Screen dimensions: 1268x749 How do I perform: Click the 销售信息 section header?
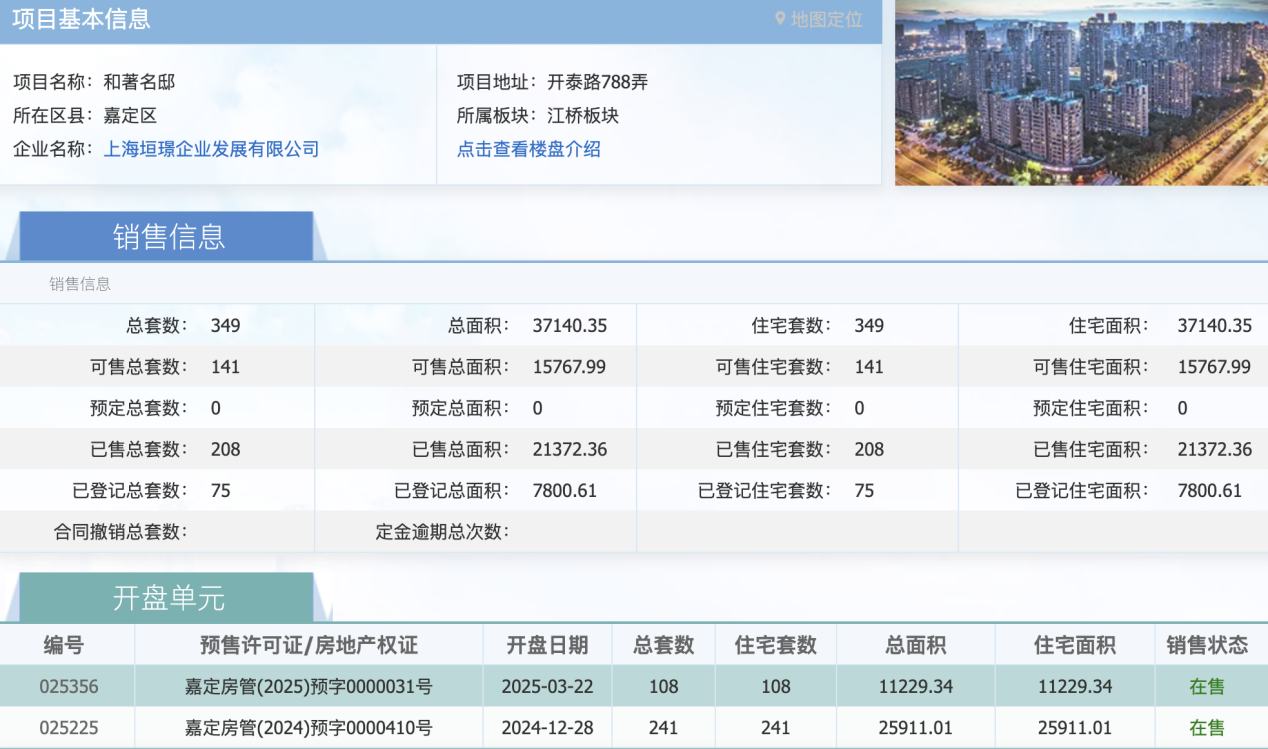click(x=170, y=236)
